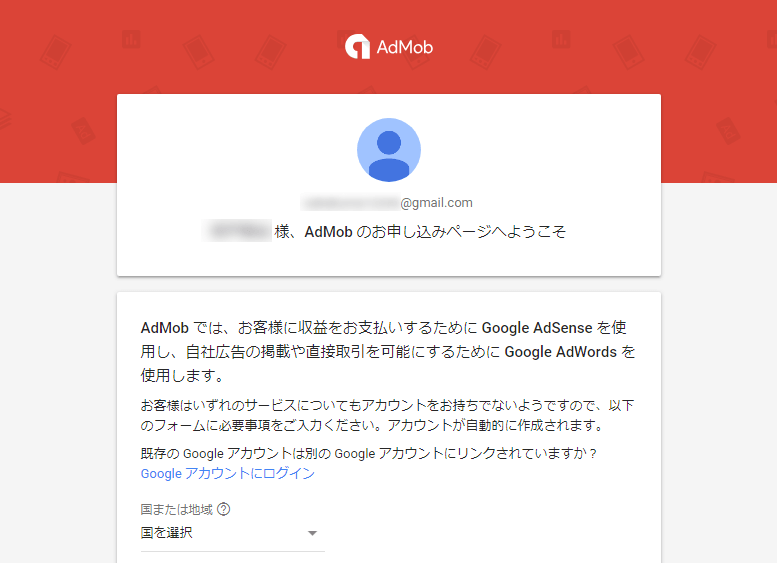Click the AdMob logo icon in header
This screenshot has width=777, height=563.
(x=357, y=47)
